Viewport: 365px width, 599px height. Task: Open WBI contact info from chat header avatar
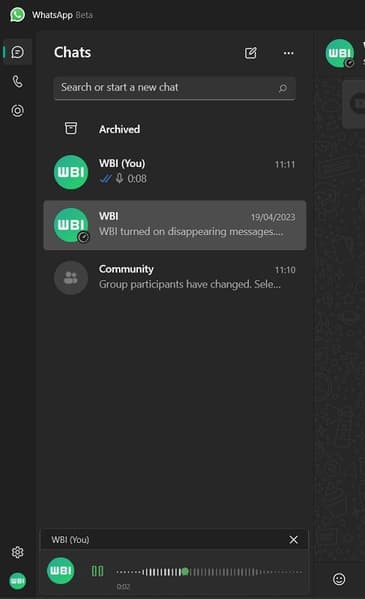coord(340,53)
